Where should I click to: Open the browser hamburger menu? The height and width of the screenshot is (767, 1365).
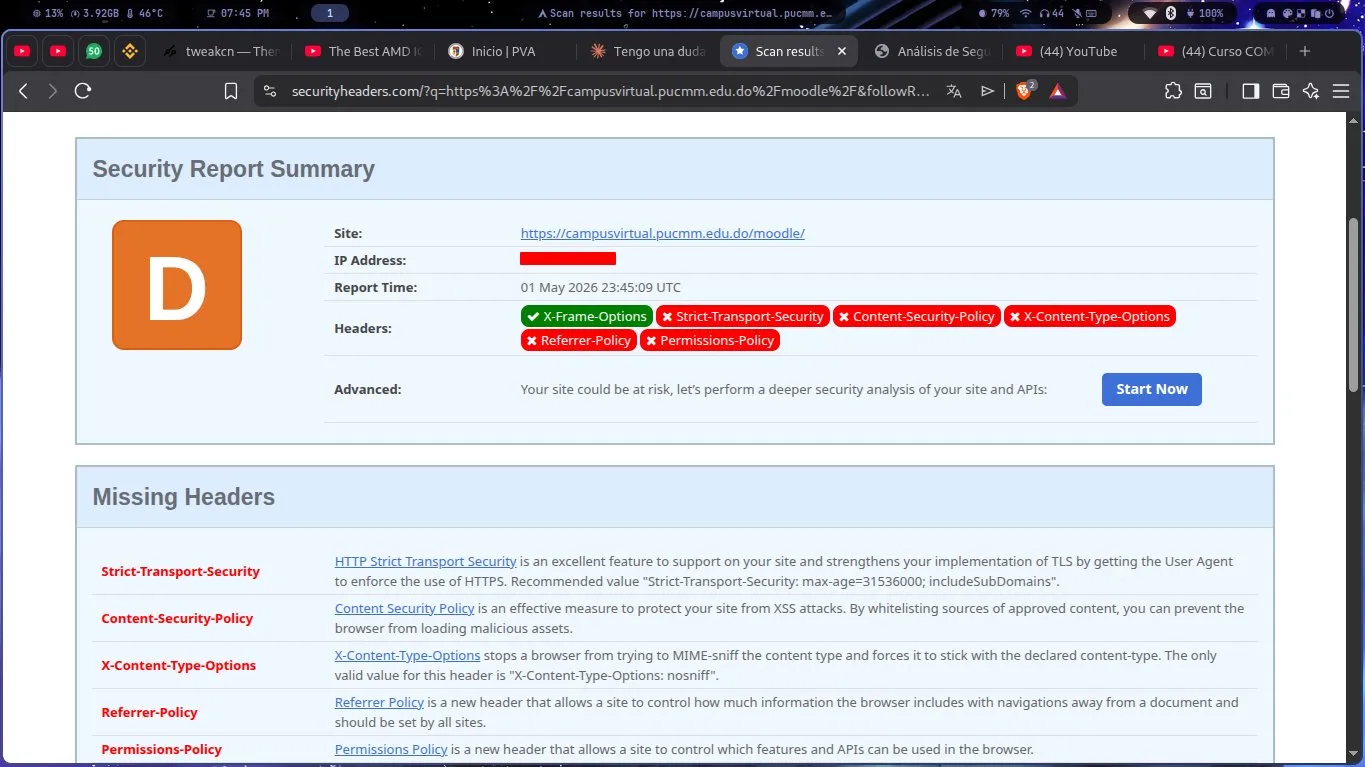tap(1341, 91)
